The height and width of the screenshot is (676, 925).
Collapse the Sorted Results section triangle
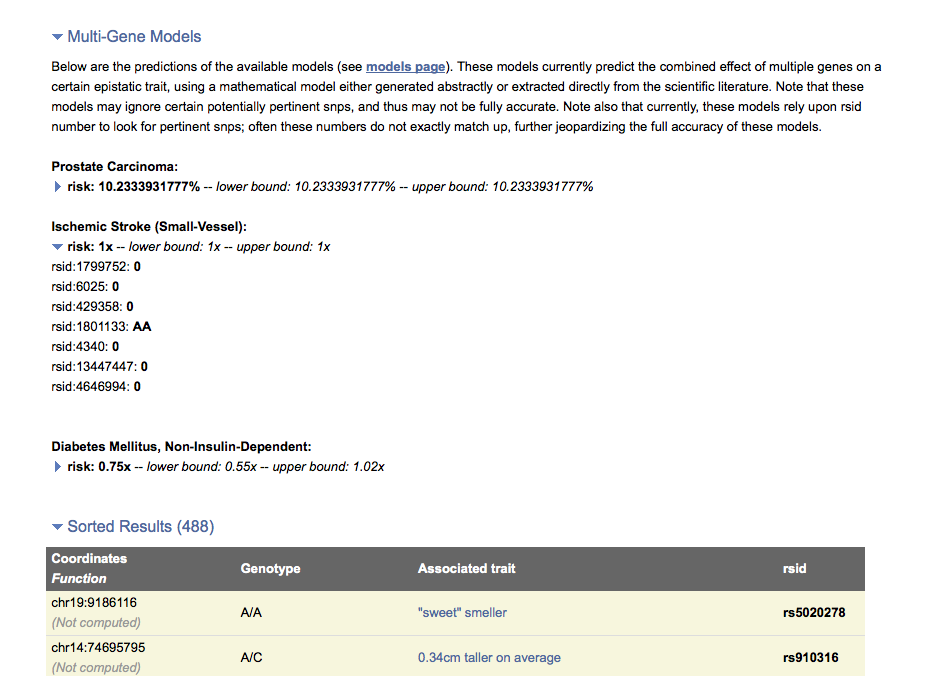point(57,527)
